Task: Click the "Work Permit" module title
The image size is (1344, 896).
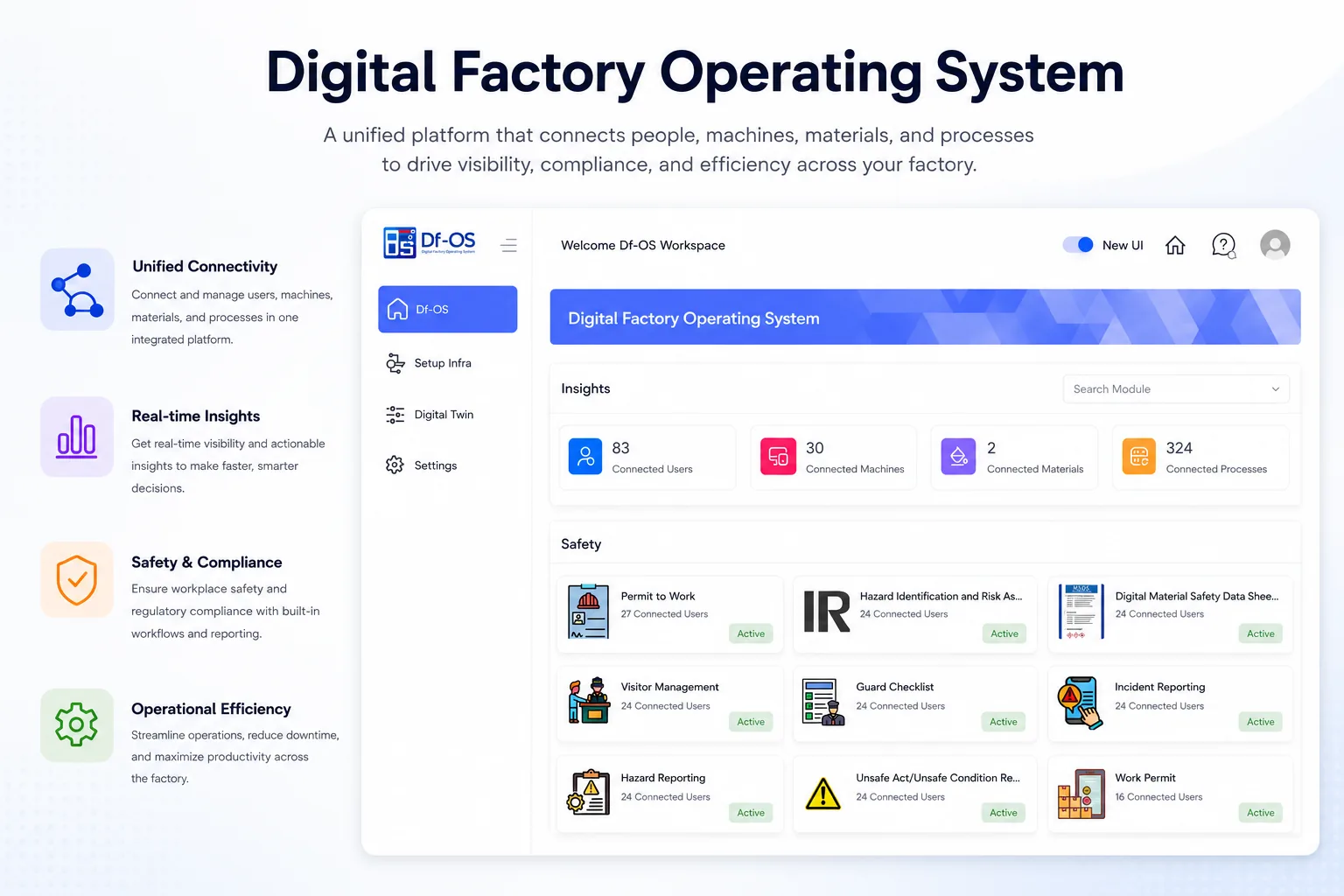Action: (x=1145, y=778)
